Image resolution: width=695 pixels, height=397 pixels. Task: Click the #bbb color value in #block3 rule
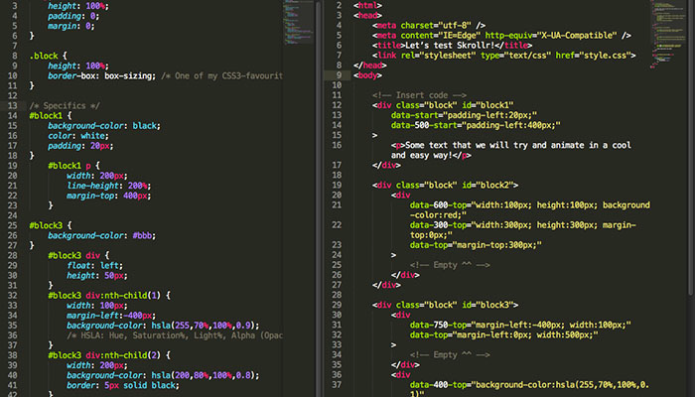tap(142, 235)
